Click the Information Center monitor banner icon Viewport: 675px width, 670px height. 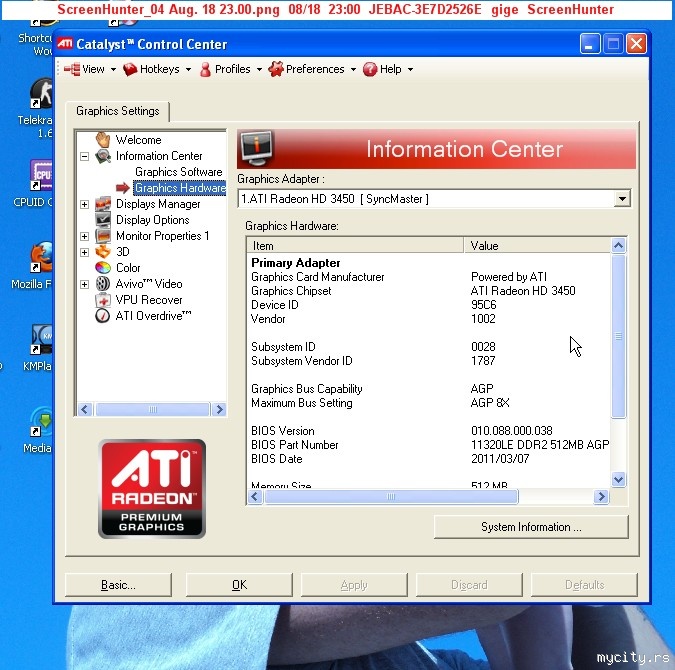257,148
